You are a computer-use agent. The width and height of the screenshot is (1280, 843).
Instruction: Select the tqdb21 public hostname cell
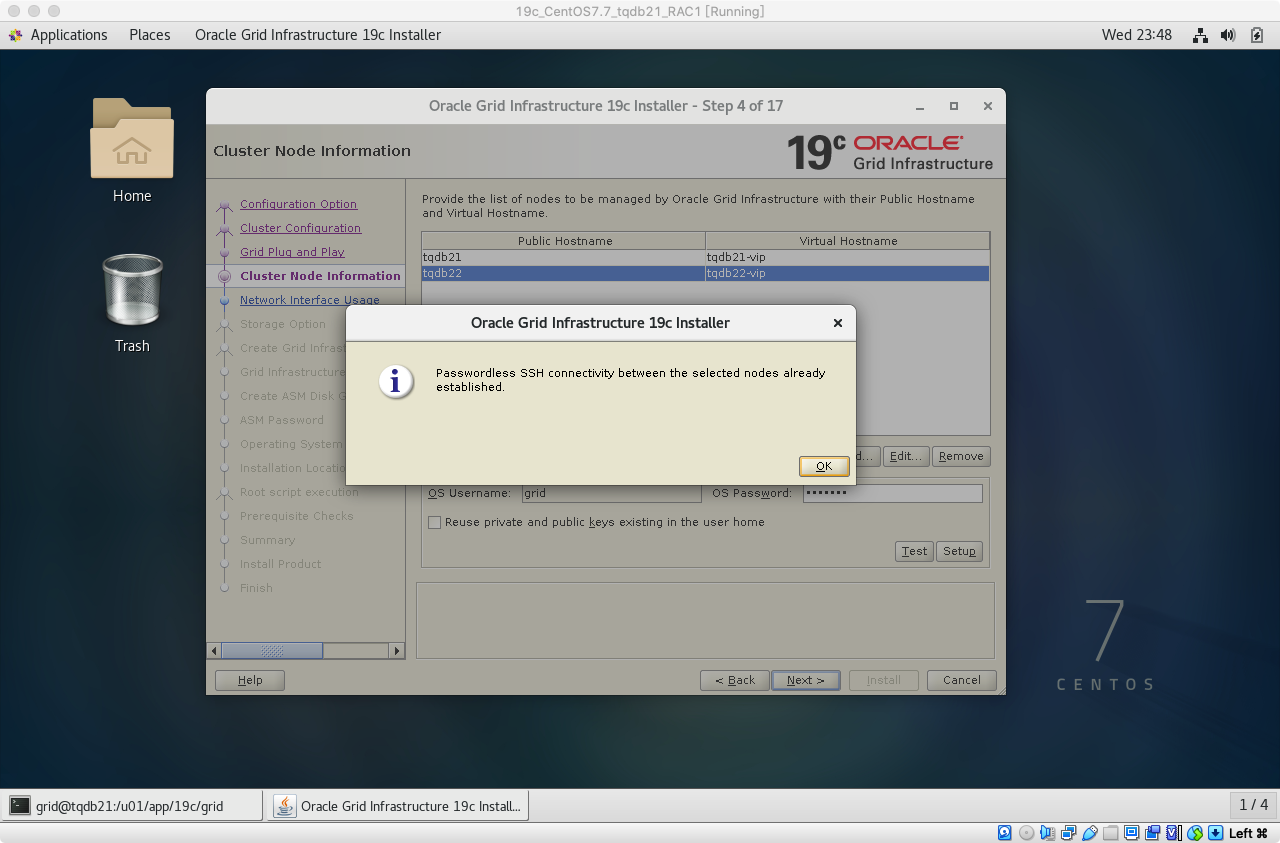[564, 257]
